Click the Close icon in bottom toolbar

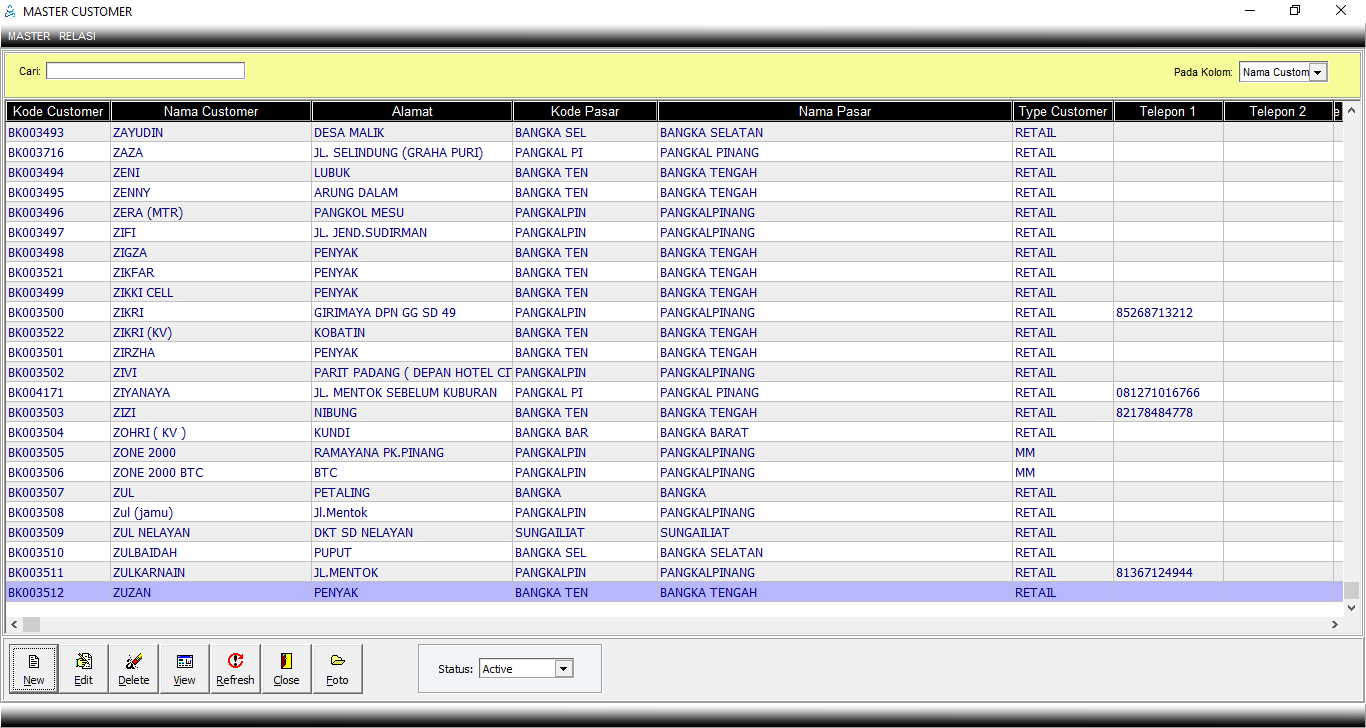tap(286, 669)
